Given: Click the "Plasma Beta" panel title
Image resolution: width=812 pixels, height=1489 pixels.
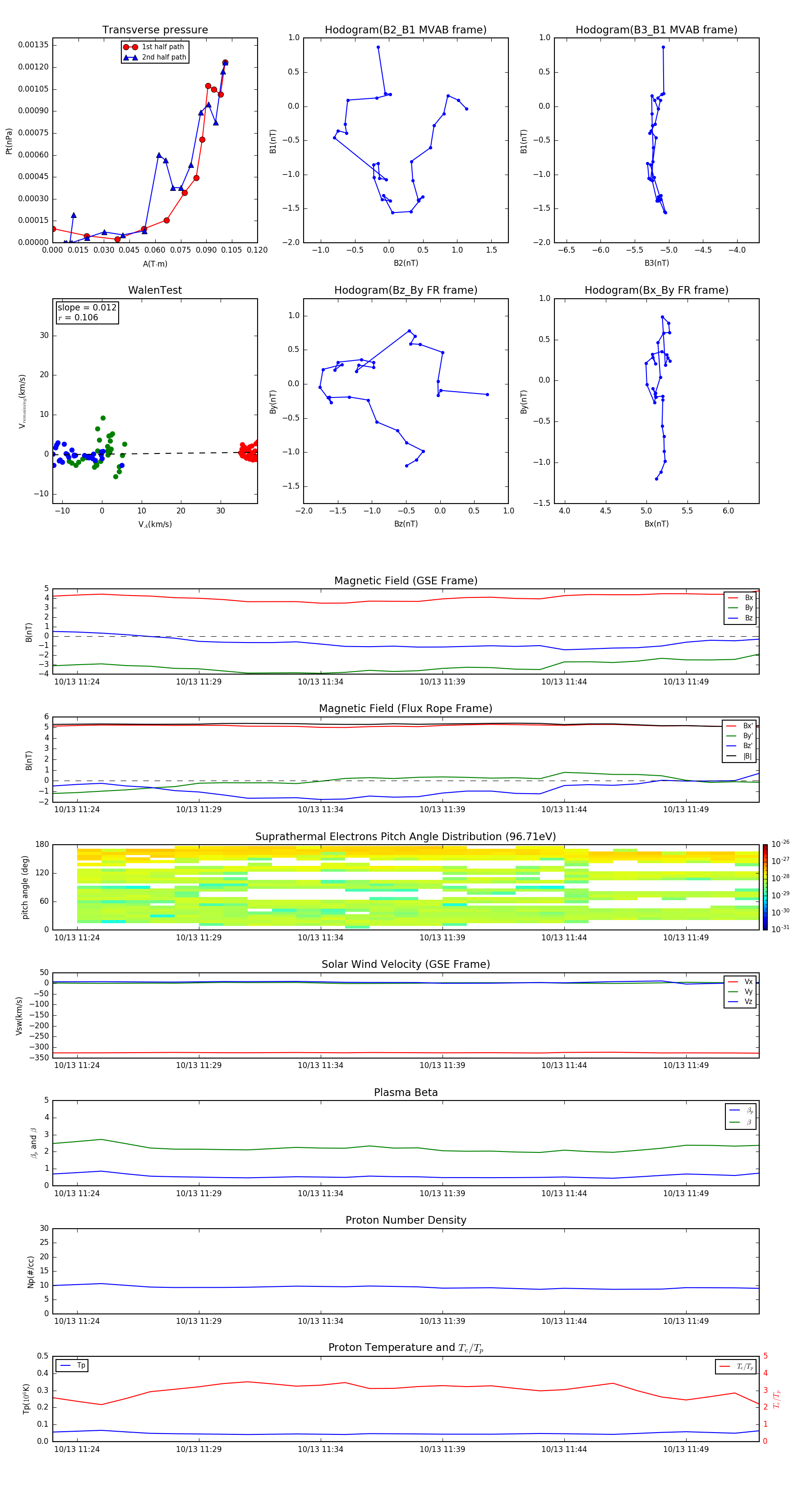Looking at the screenshot, I should point(406,1092).
